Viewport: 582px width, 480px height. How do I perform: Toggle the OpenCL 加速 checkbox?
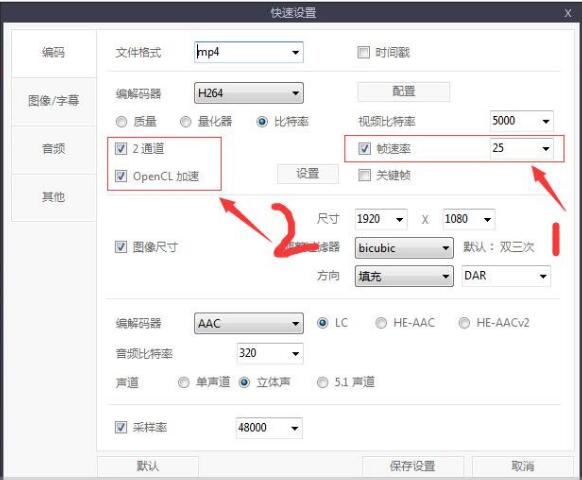(x=121, y=176)
